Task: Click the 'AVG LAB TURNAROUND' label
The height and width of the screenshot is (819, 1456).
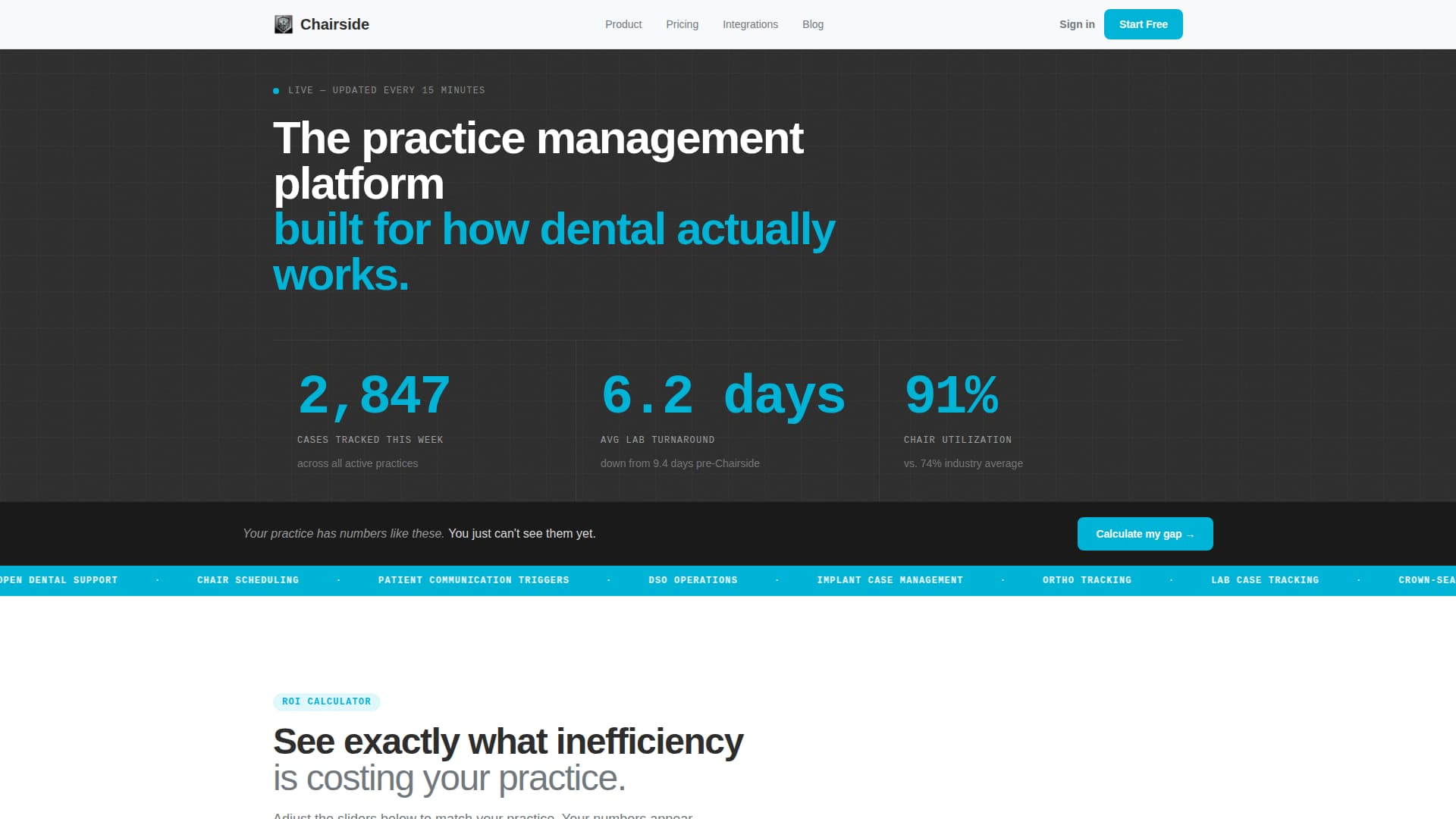Action: (x=657, y=440)
